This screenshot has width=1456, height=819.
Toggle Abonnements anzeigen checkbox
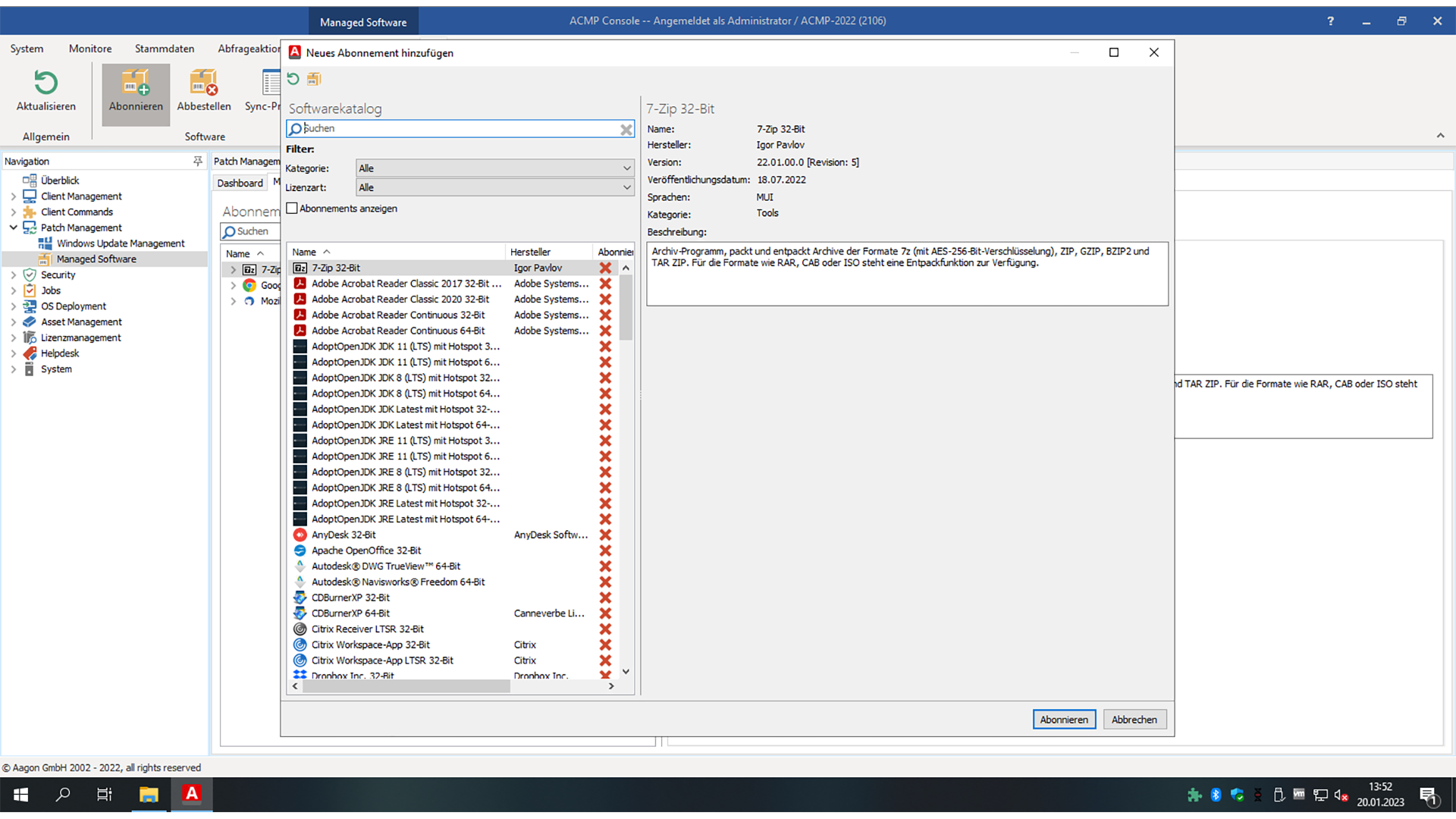click(292, 209)
